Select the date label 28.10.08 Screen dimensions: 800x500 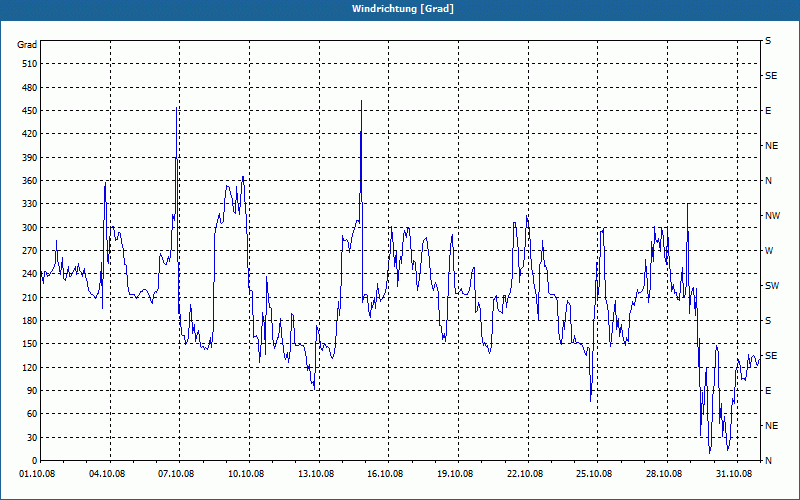(664, 474)
